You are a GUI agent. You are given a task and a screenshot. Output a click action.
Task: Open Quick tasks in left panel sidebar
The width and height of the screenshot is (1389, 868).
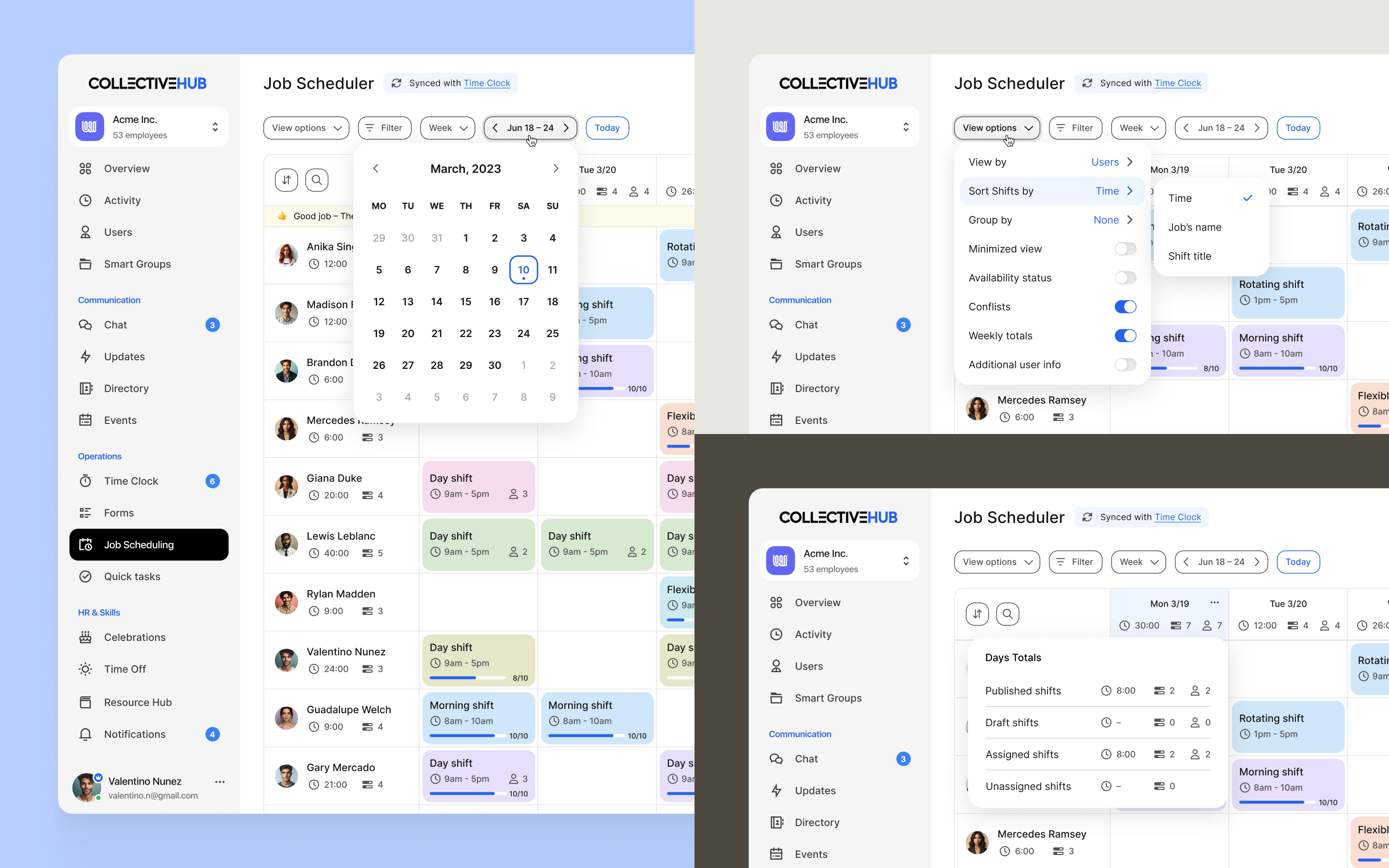tap(149, 576)
